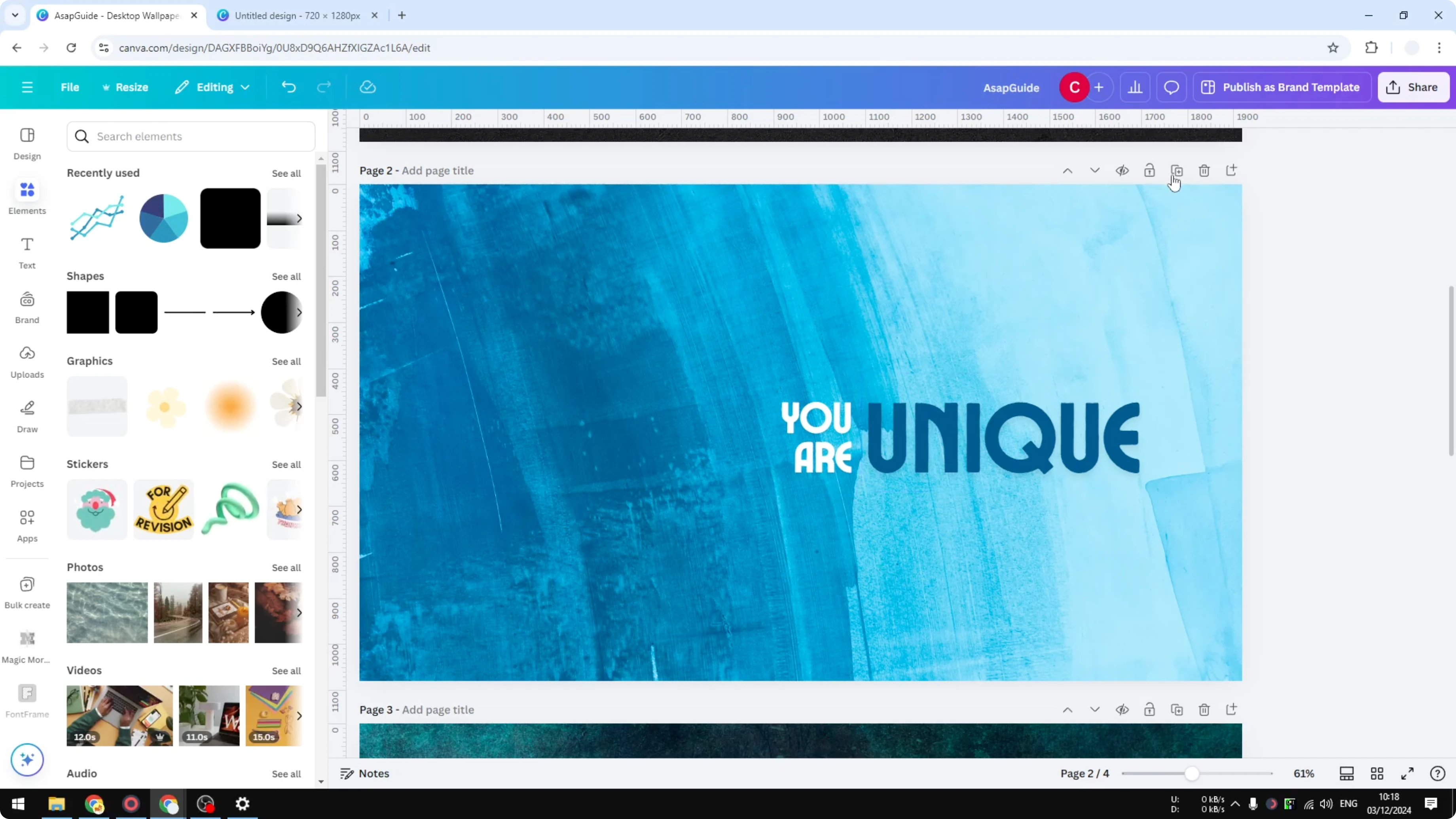Screen dimensions: 1456x819
Task: Toggle the lock on Page 3
Action: click(x=1150, y=709)
